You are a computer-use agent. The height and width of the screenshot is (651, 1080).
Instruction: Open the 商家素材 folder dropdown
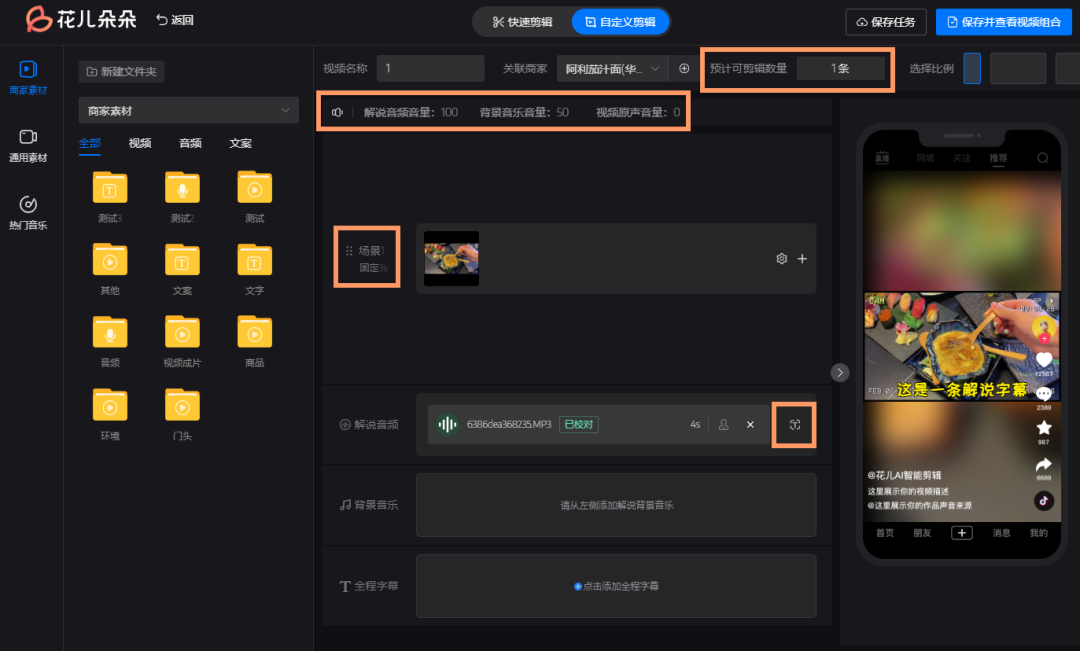pos(188,110)
